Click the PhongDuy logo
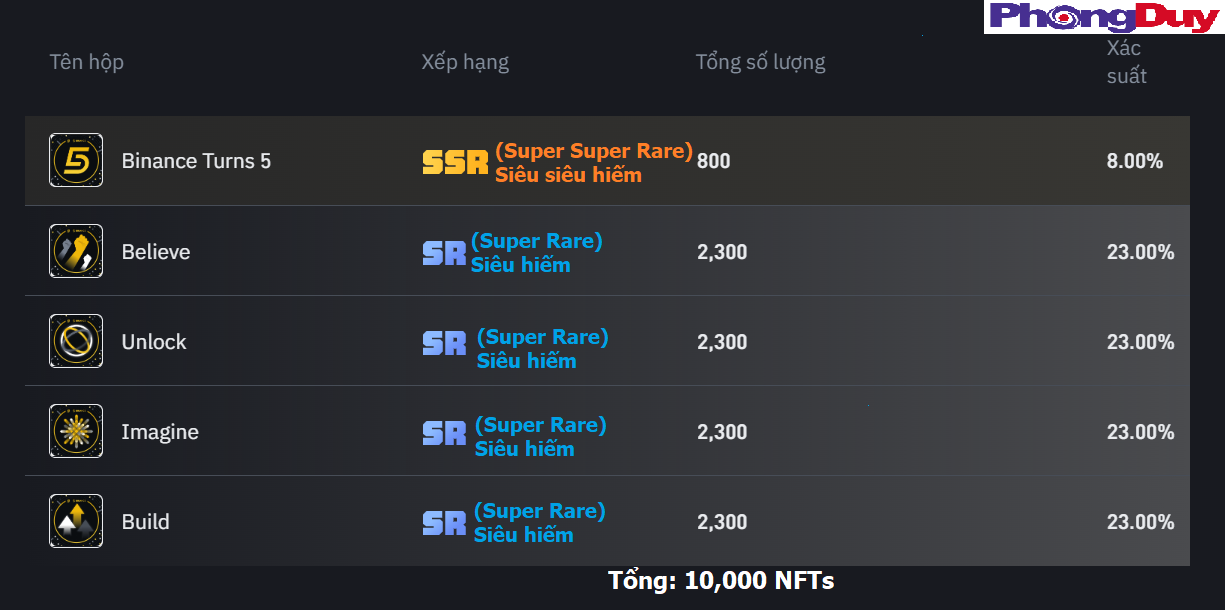 [x=1104, y=17]
